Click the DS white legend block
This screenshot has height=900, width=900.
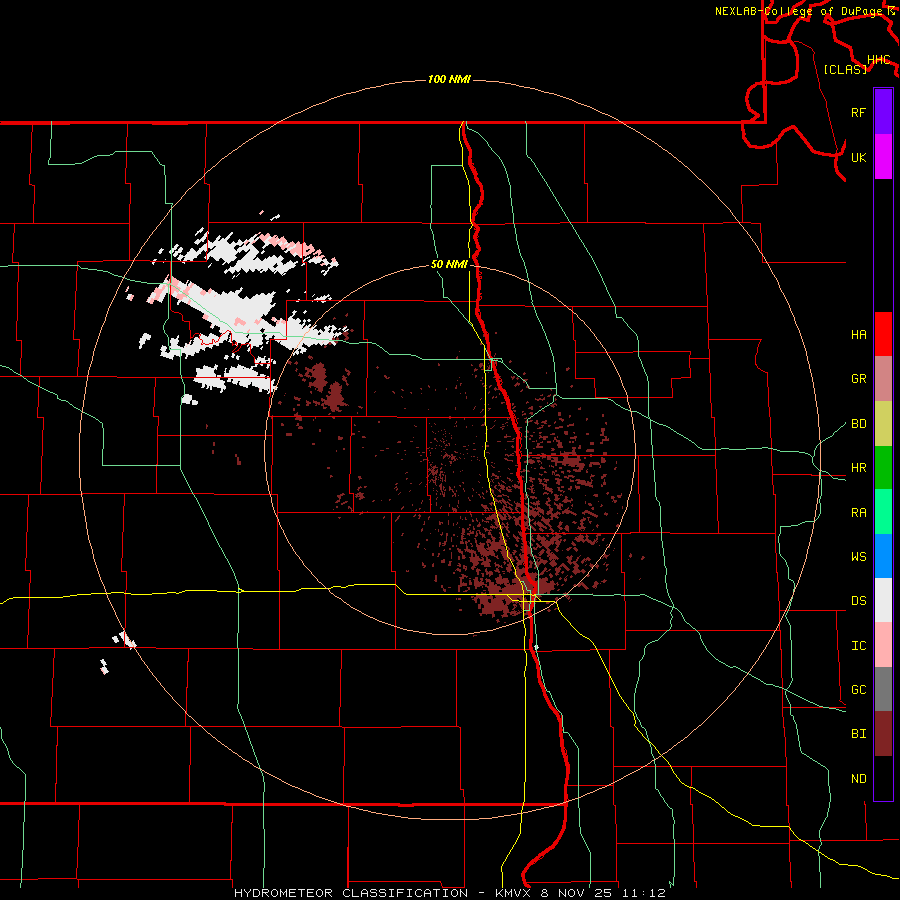coord(883,600)
